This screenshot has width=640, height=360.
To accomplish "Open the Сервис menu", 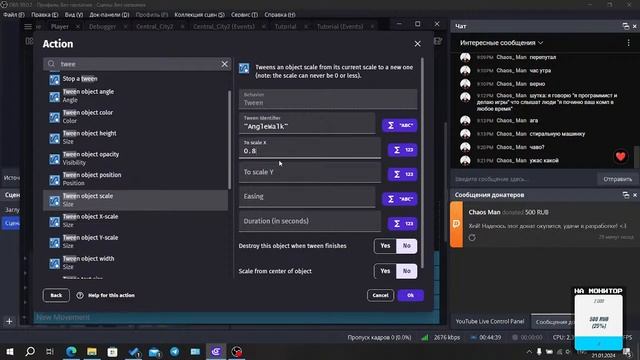I will pyautogui.click(x=244, y=15).
